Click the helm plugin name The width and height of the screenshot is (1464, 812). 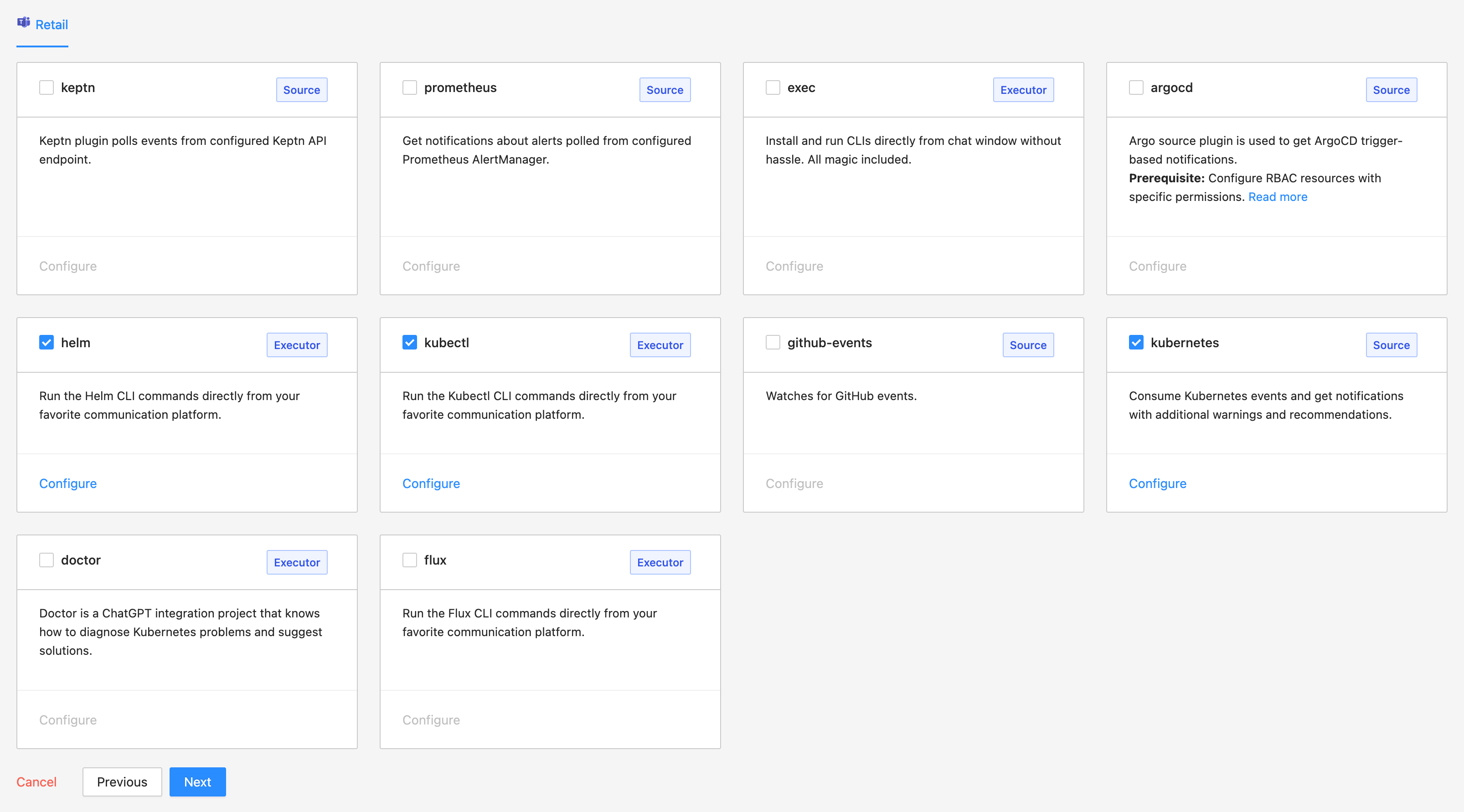76,343
